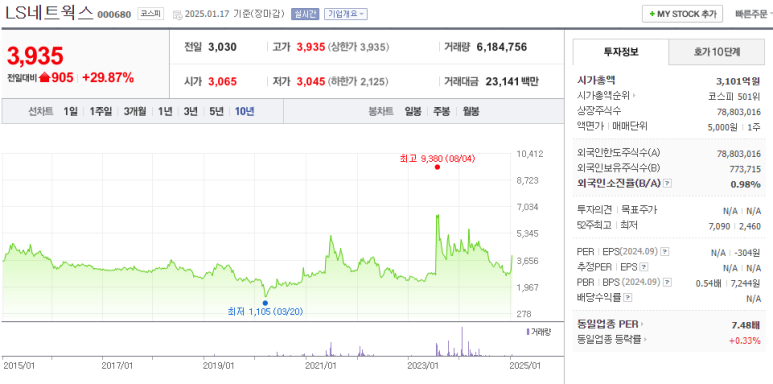Select the 1일 line chart period
Screen dimensions: 773x384
[x=70, y=111]
